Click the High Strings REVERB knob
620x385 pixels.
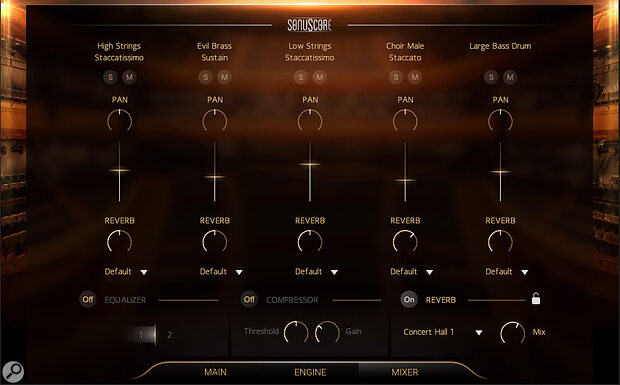point(119,242)
